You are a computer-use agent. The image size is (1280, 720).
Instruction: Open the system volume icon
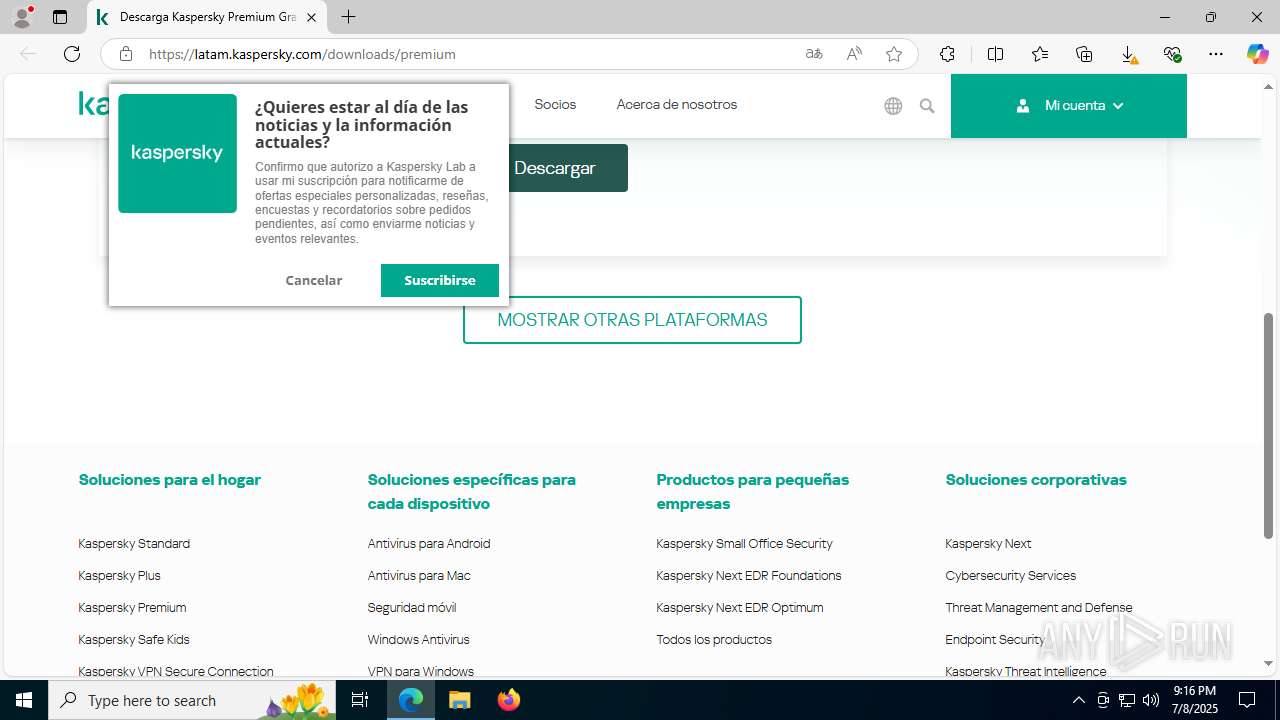tap(1151, 700)
